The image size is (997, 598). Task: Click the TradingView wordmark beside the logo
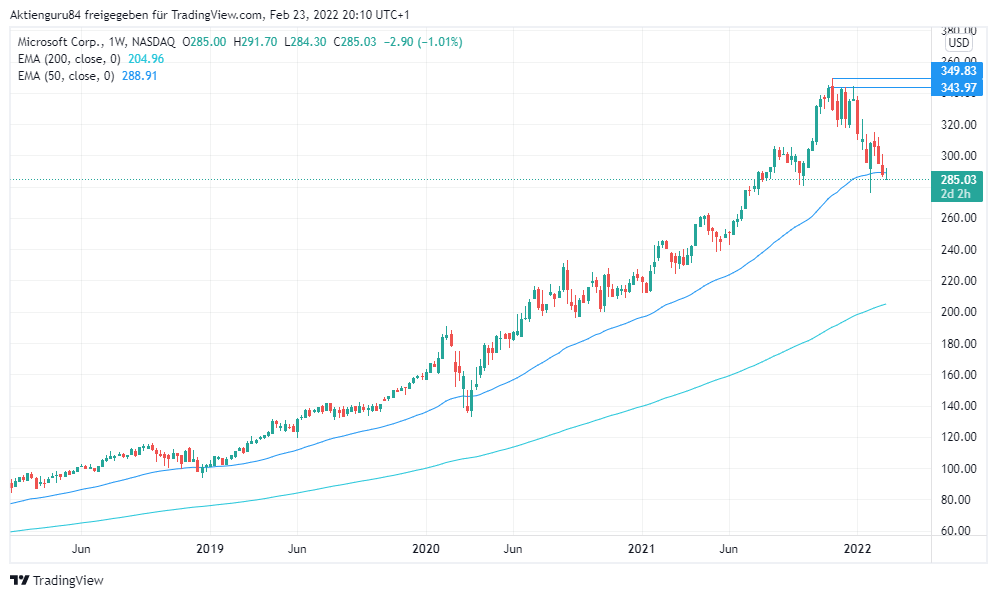[x=68, y=580]
